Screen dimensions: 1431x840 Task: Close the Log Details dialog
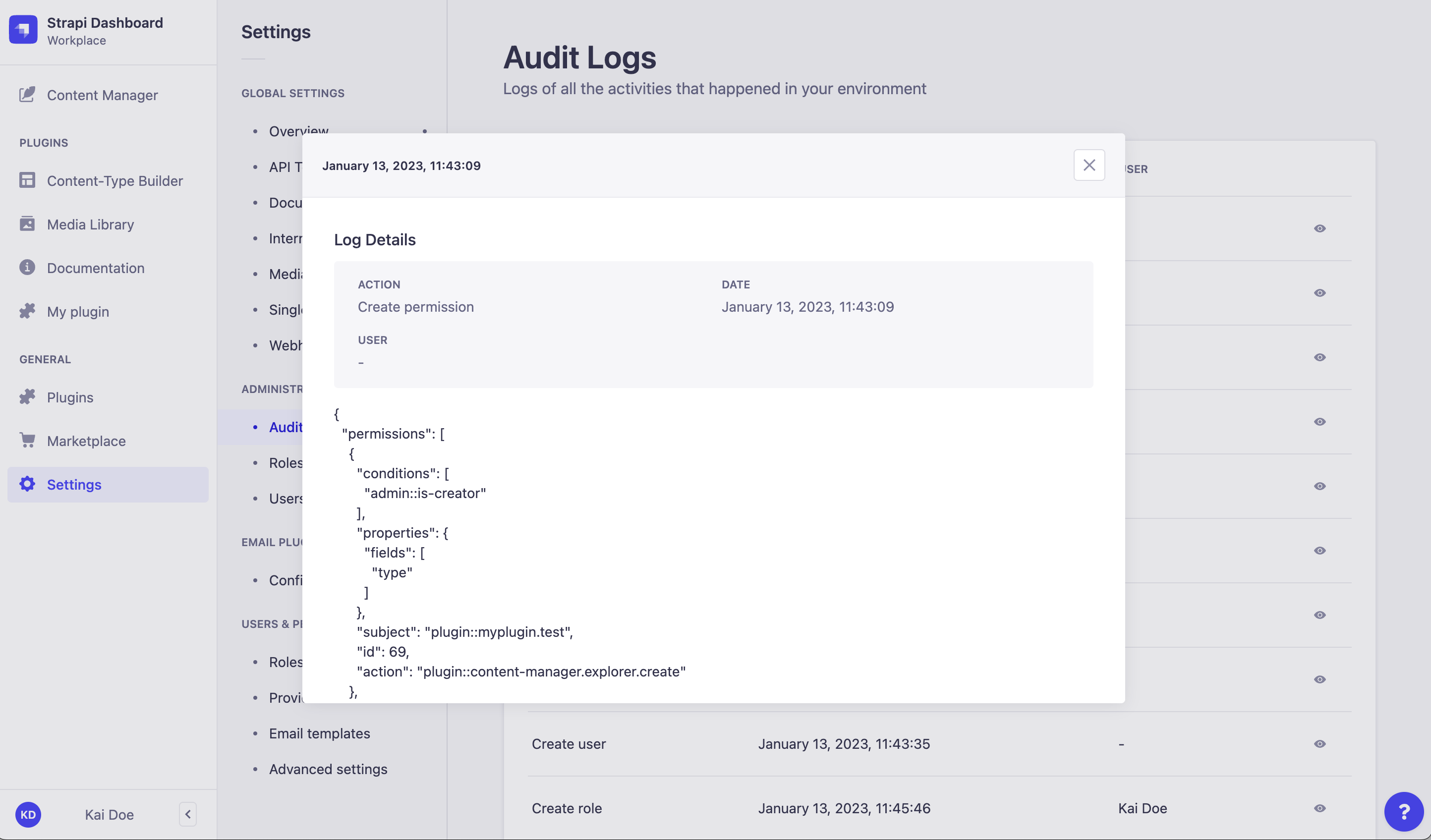click(1088, 165)
